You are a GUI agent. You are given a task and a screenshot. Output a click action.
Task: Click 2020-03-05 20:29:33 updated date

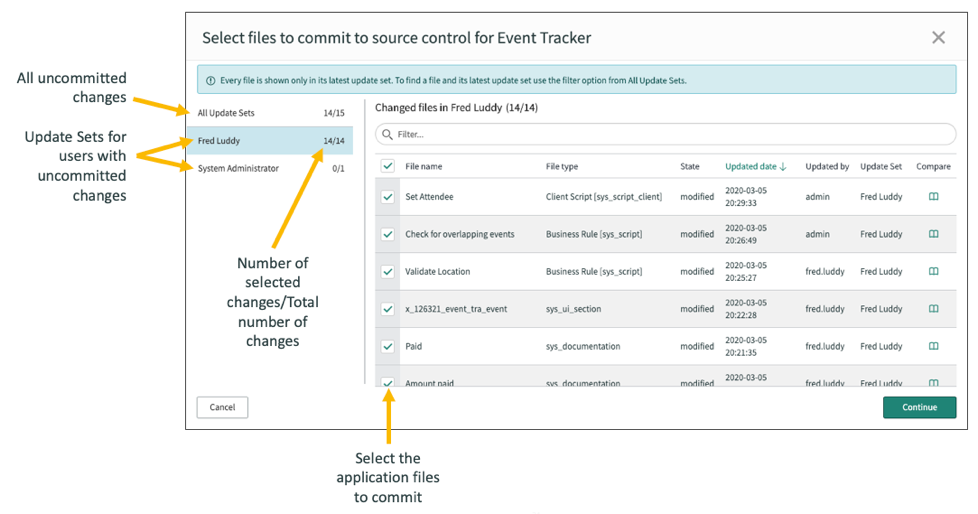(x=746, y=196)
